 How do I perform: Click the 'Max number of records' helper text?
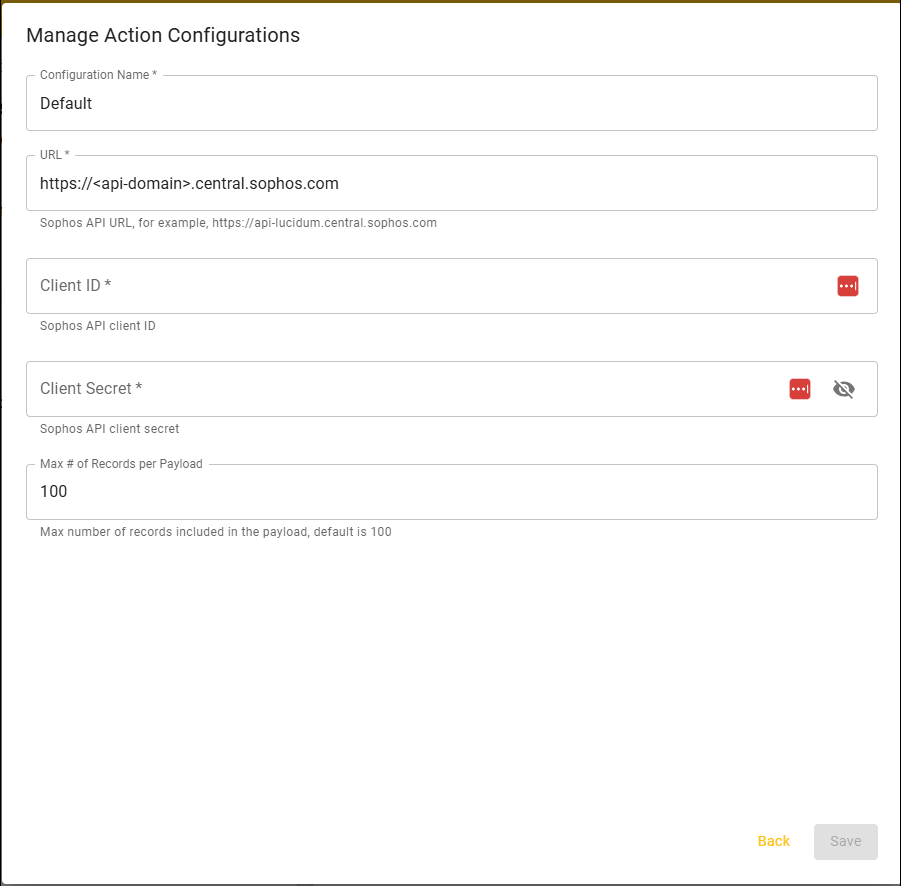click(215, 532)
